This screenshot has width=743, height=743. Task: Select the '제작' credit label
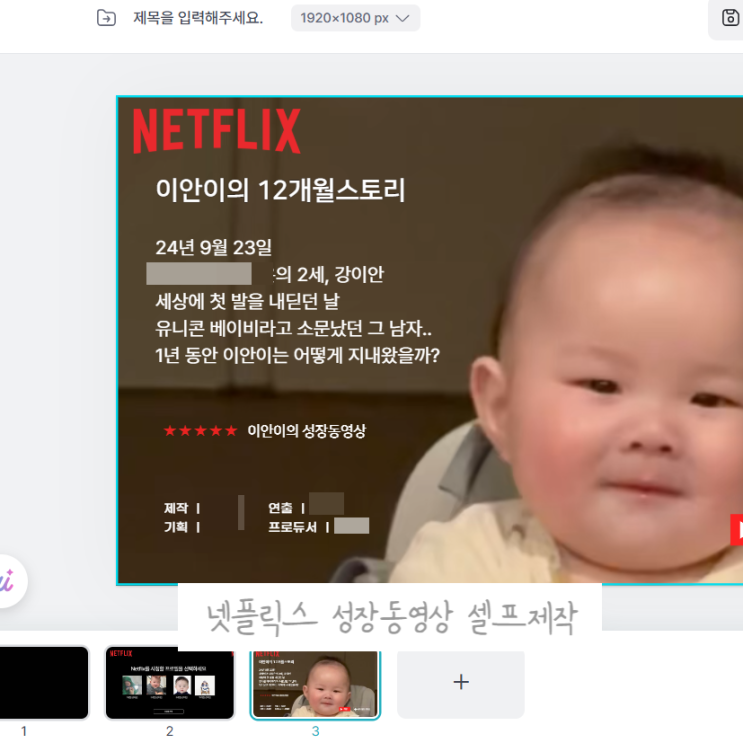176,508
